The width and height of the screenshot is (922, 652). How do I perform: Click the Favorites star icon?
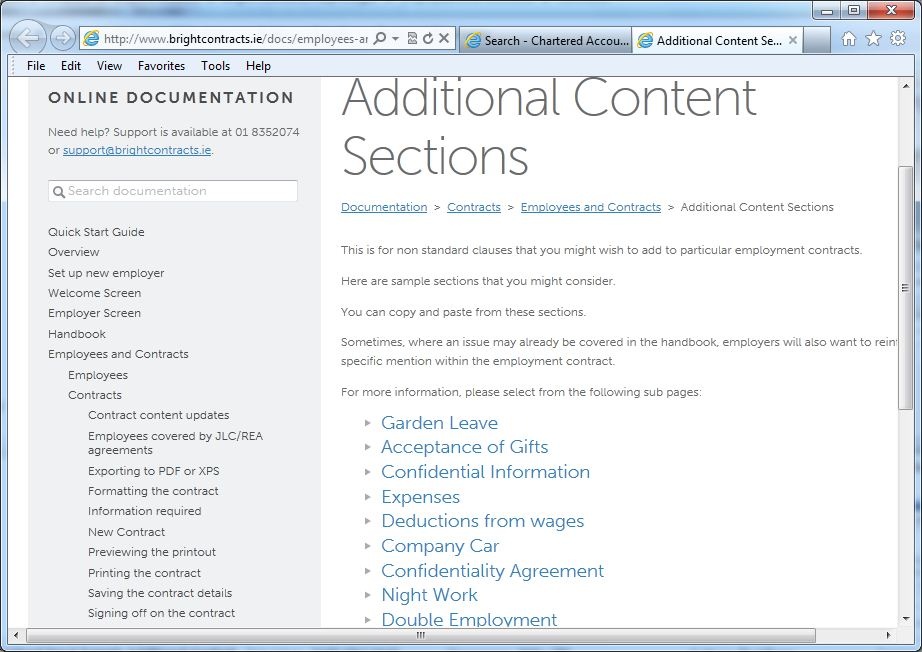click(x=873, y=39)
